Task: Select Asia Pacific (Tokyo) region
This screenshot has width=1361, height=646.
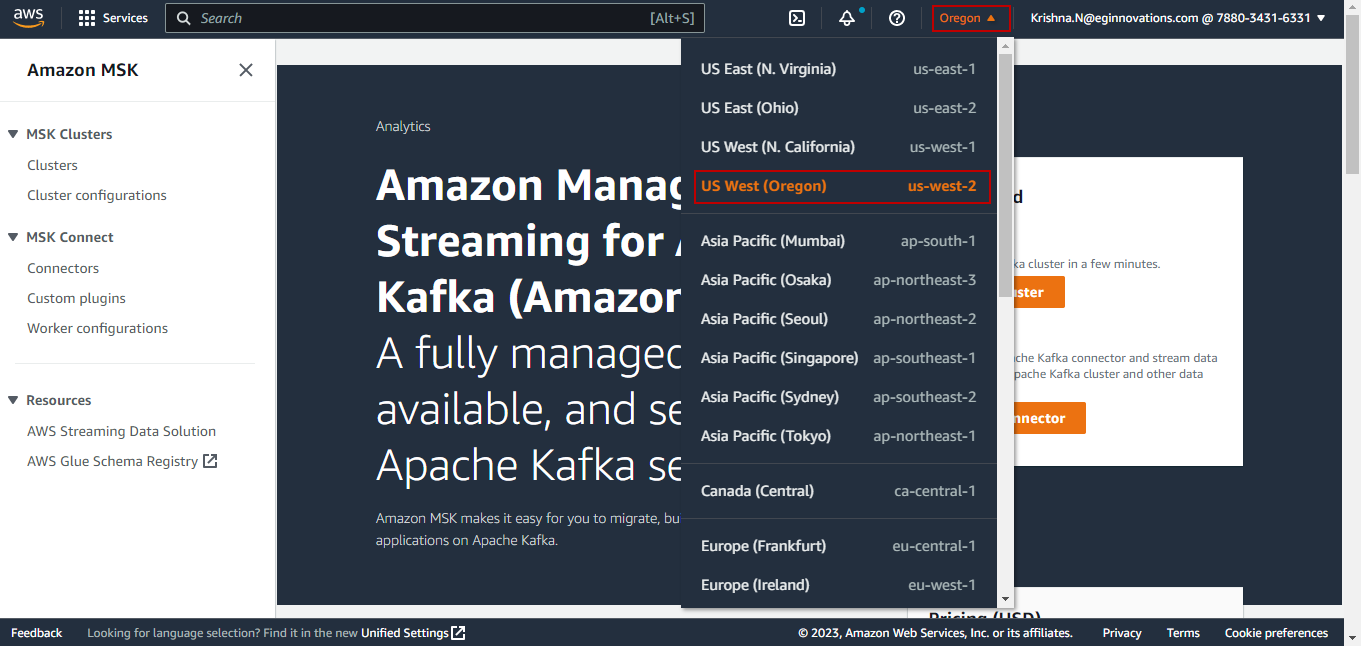Action: [838, 436]
